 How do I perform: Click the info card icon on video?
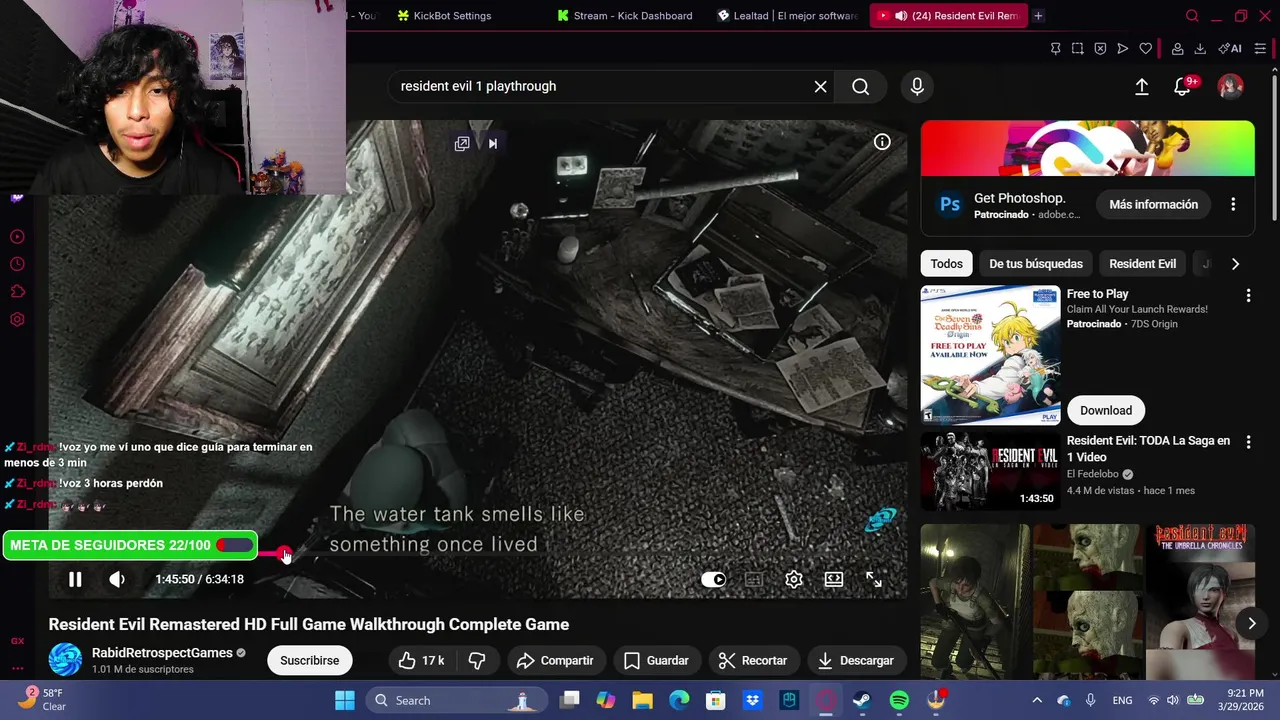click(882, 142)
